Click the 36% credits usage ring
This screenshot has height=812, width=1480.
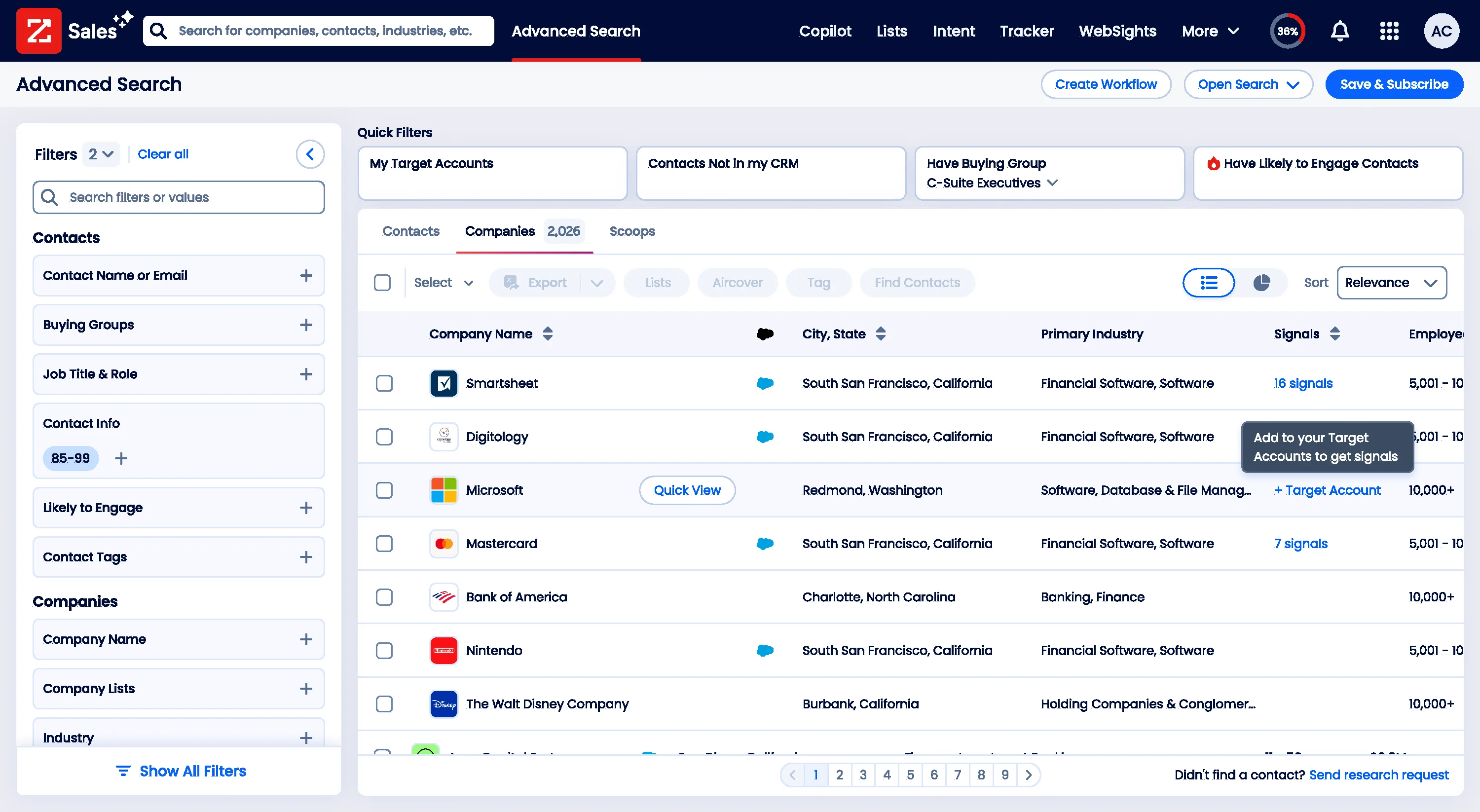tap(1288, 31)
